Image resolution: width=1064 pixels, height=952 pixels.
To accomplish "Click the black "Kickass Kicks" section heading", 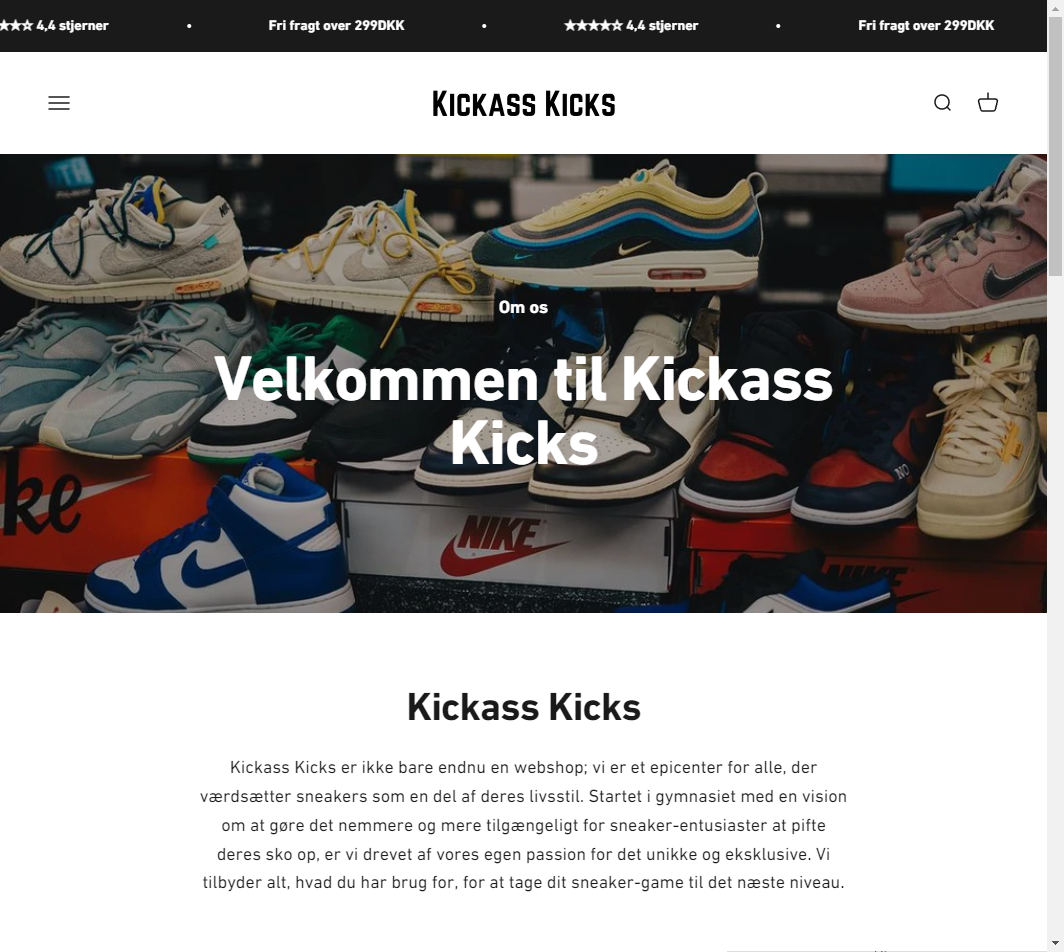I will tap(523, 707).
